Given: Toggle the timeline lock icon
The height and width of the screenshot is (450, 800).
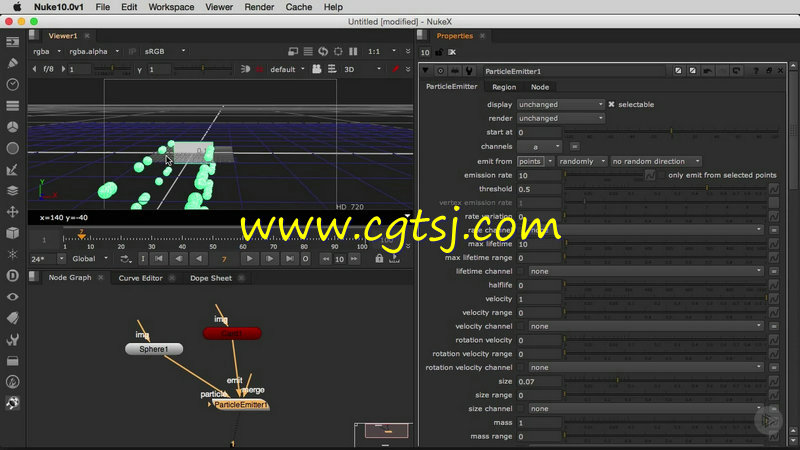Looking at the screenshot, I should coord(379,259).
